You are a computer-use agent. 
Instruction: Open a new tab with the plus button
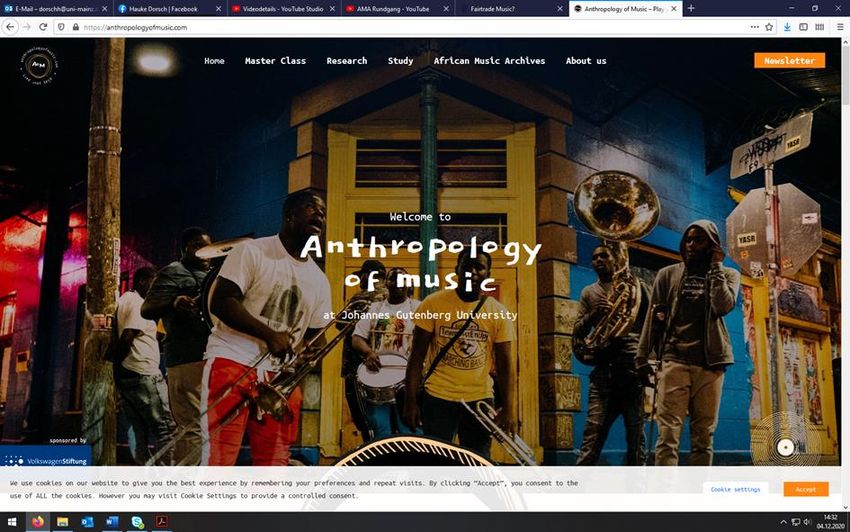[x=691, y=8]
